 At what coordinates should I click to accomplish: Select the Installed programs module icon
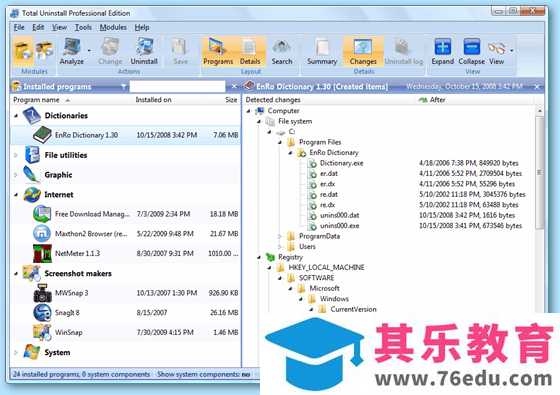(x=23, y=51)
